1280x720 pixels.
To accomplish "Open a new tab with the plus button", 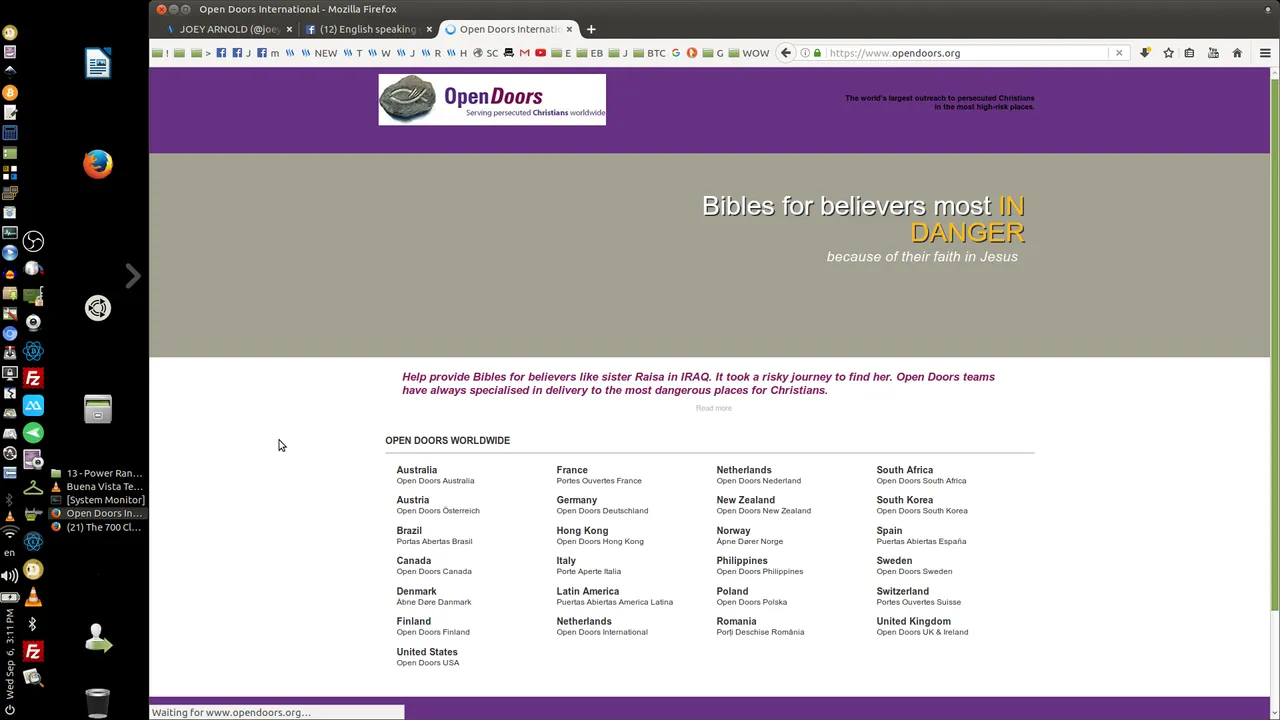I will [591, 29].
